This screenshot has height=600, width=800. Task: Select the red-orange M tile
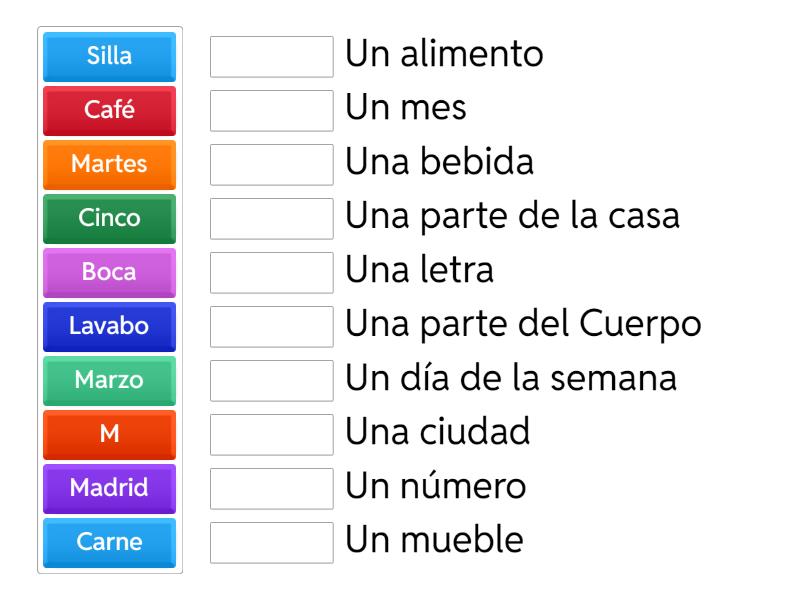pyautogui.click(x=110, y=434)
